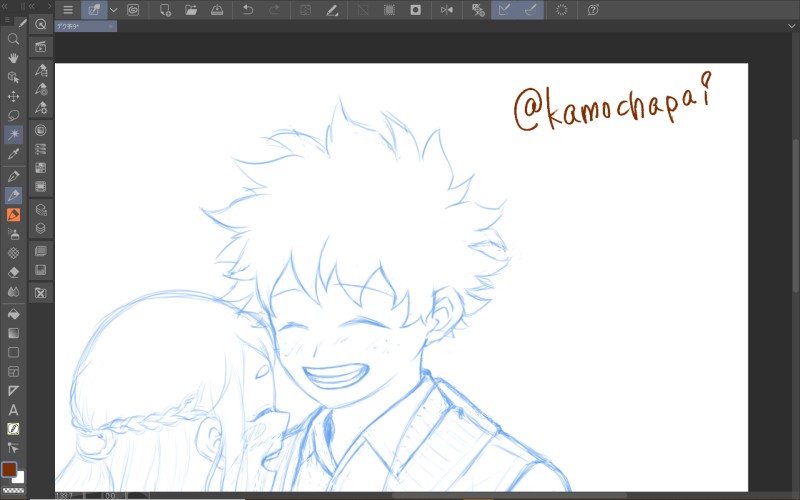Select the Airbrush tool
Image resolution: width=800 pixels, height=500 pixels.
[x=13, y=234]
